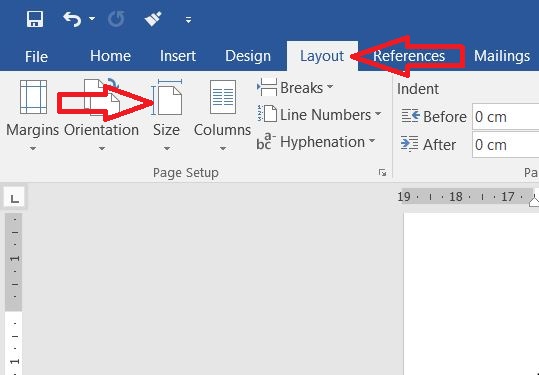Screen dimensions: 539x375
Task: Expand the Hyphenation dropdown
Action: coord(372,141)
